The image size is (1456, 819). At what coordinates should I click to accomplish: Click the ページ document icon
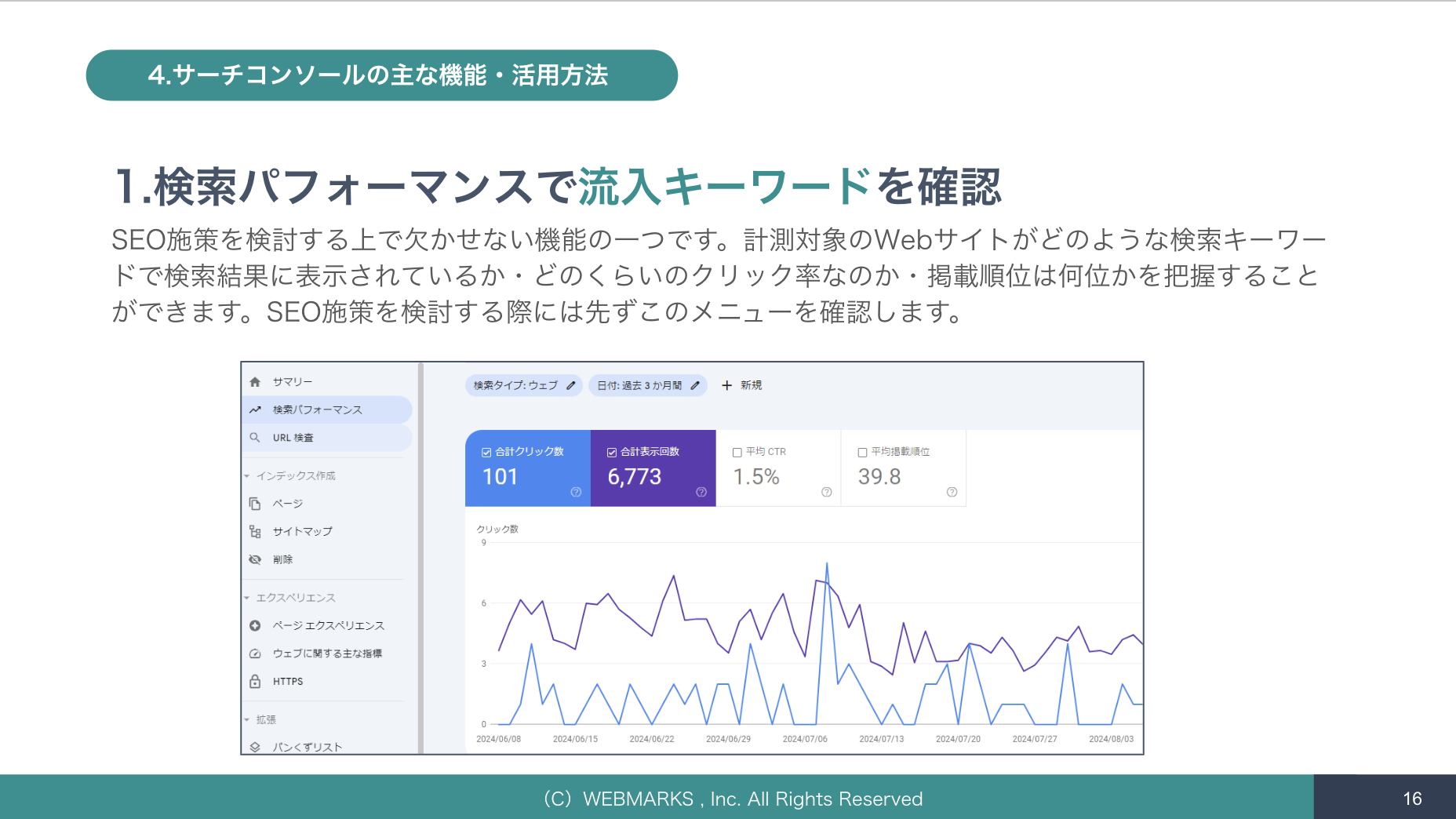255,504
